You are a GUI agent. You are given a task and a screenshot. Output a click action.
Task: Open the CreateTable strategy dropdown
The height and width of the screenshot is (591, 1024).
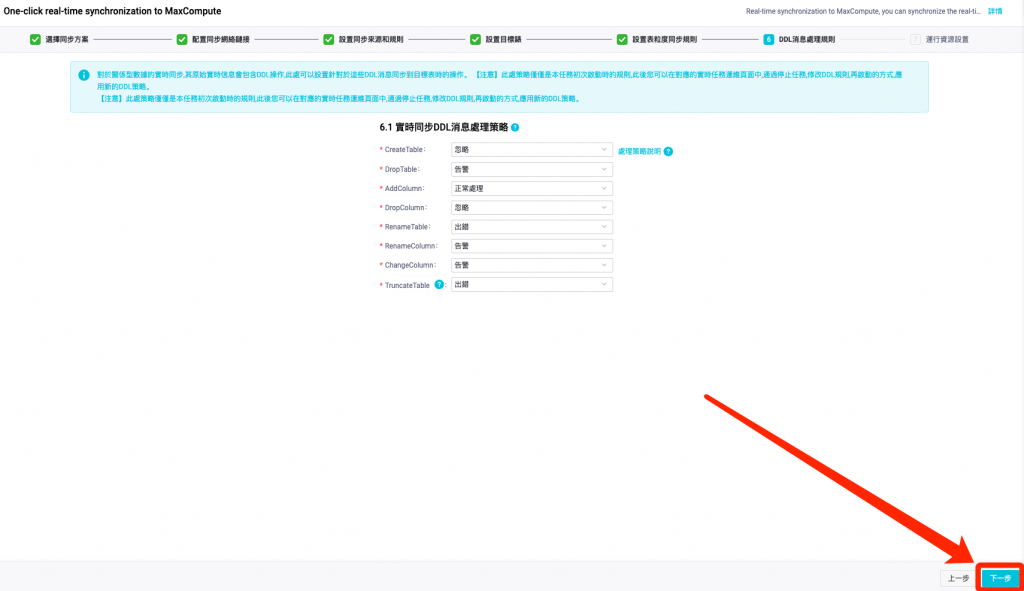(x=532, y=150)
